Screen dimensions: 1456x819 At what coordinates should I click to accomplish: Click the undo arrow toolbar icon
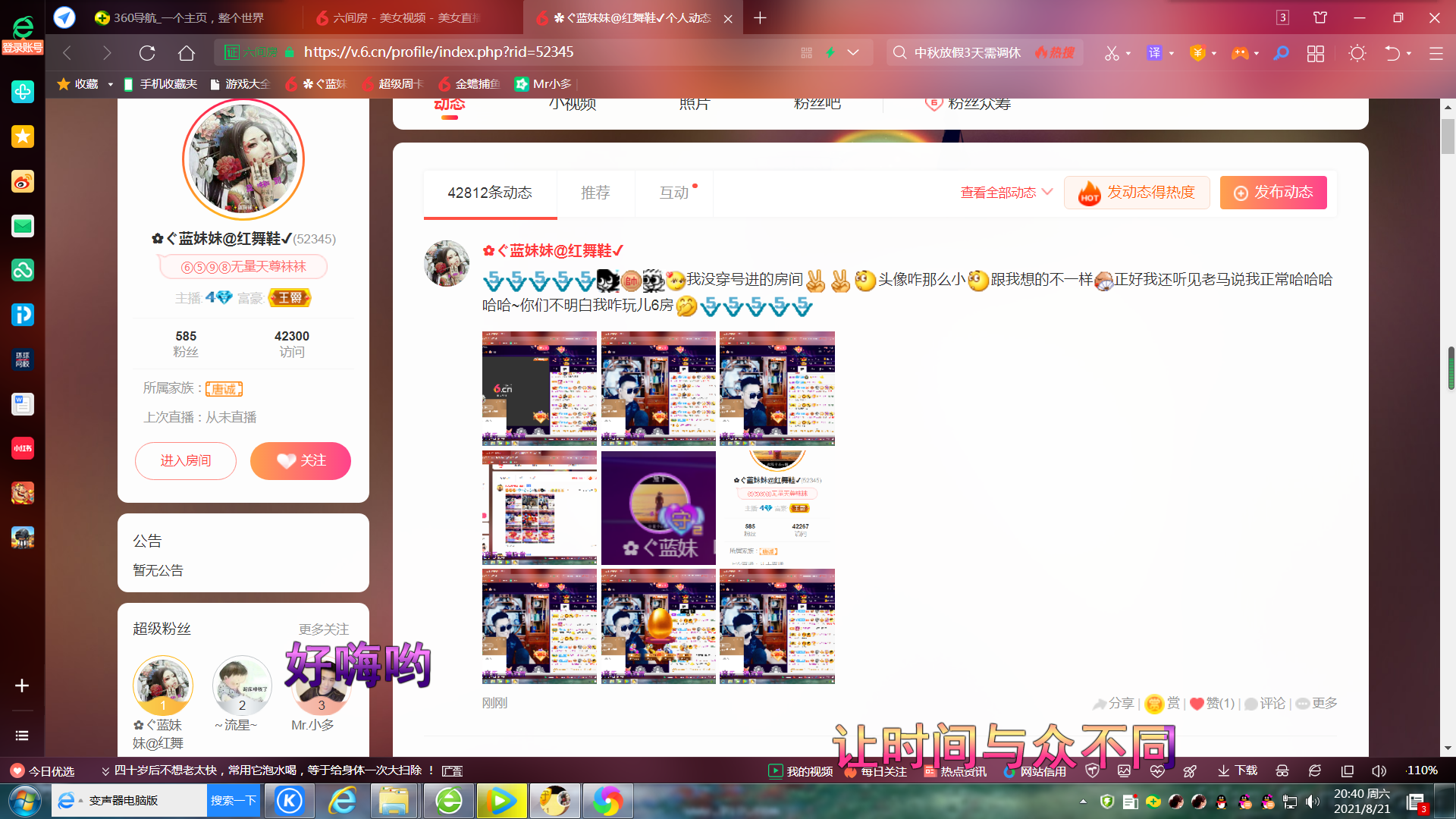pyautogui.click(x=1392, y=53)
